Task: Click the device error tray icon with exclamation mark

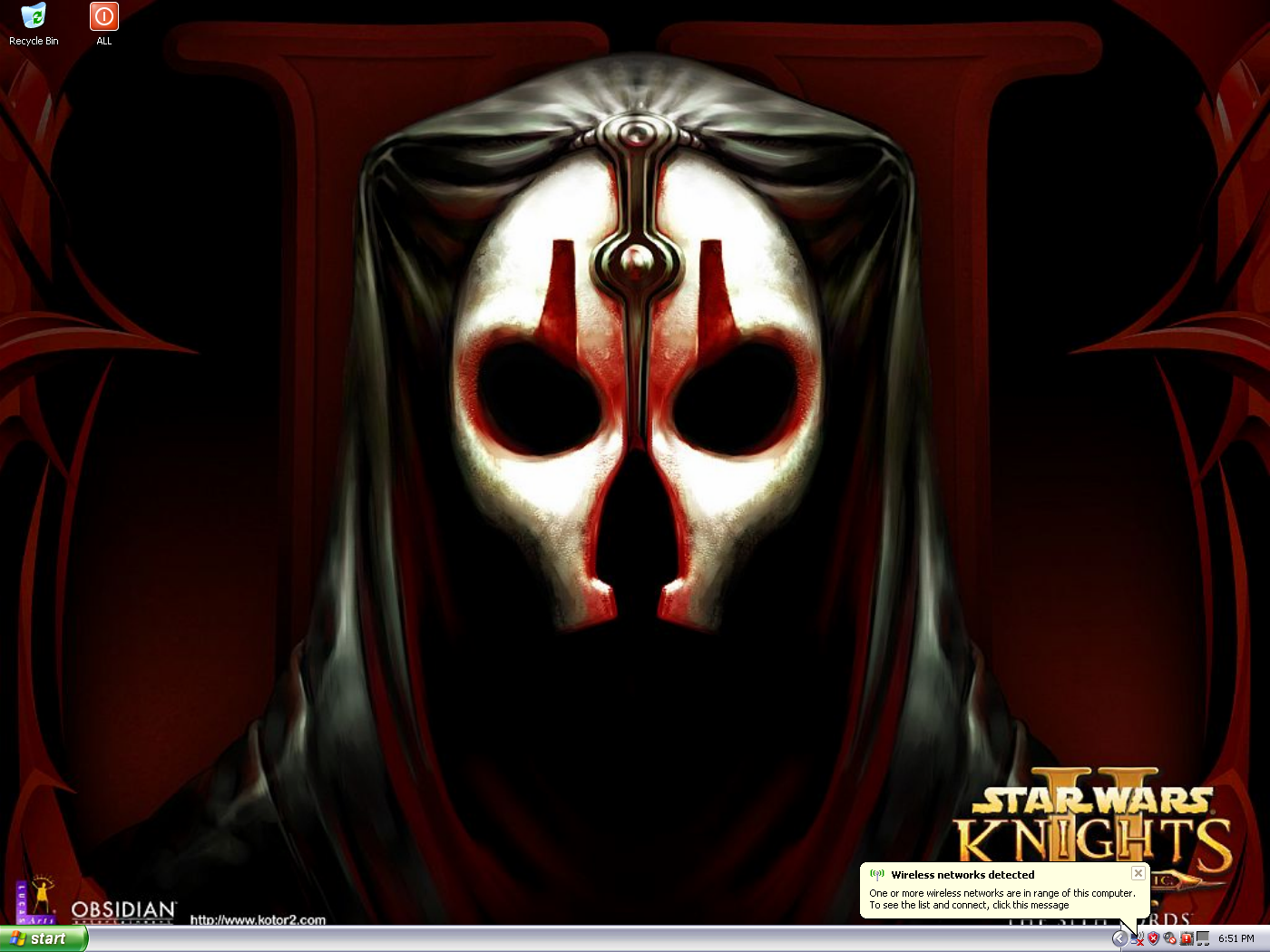Action: point(1187,939)
